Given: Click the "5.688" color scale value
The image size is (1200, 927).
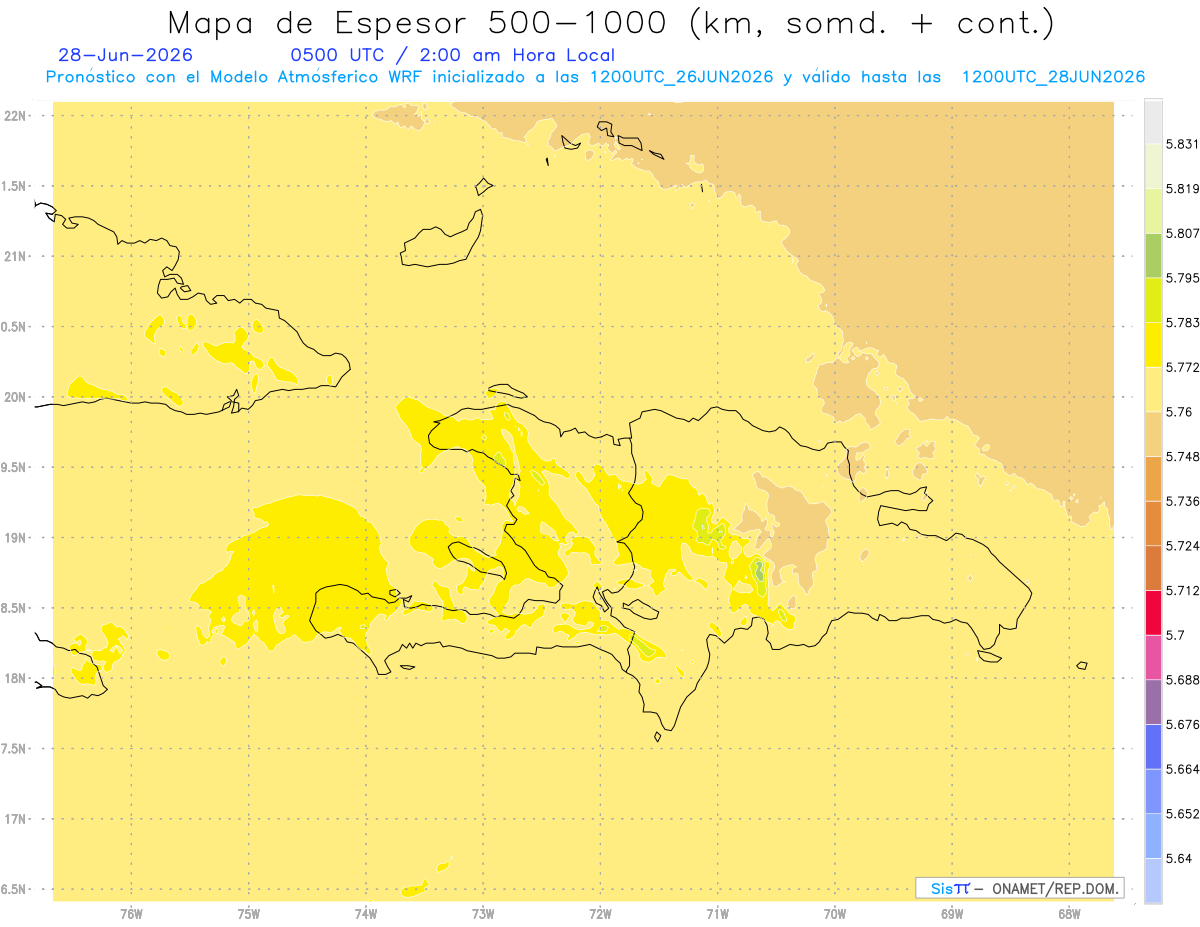Looking at the screenshot, I should [1183, 680].
